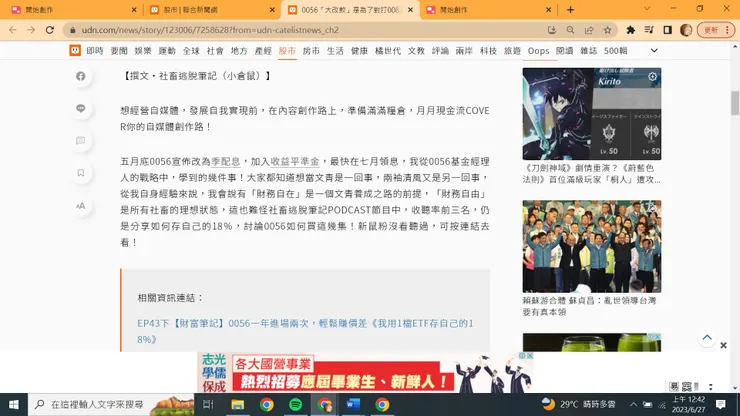
Task: Reload the current page
Action: coord(50,30)
